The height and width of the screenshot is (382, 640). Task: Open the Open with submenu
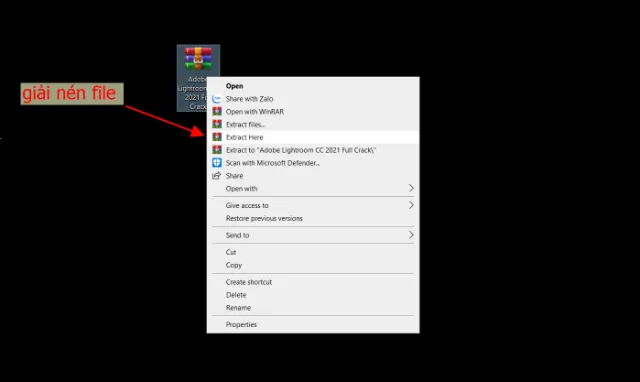[313, 189]
